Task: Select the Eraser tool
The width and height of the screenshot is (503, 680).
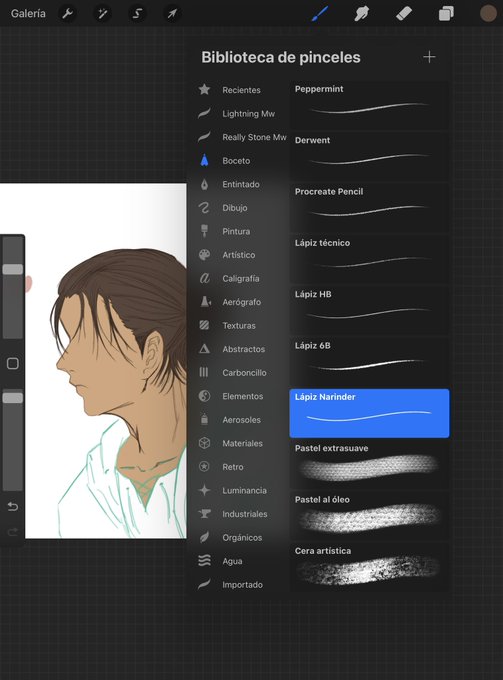Action: pos(404,13)
